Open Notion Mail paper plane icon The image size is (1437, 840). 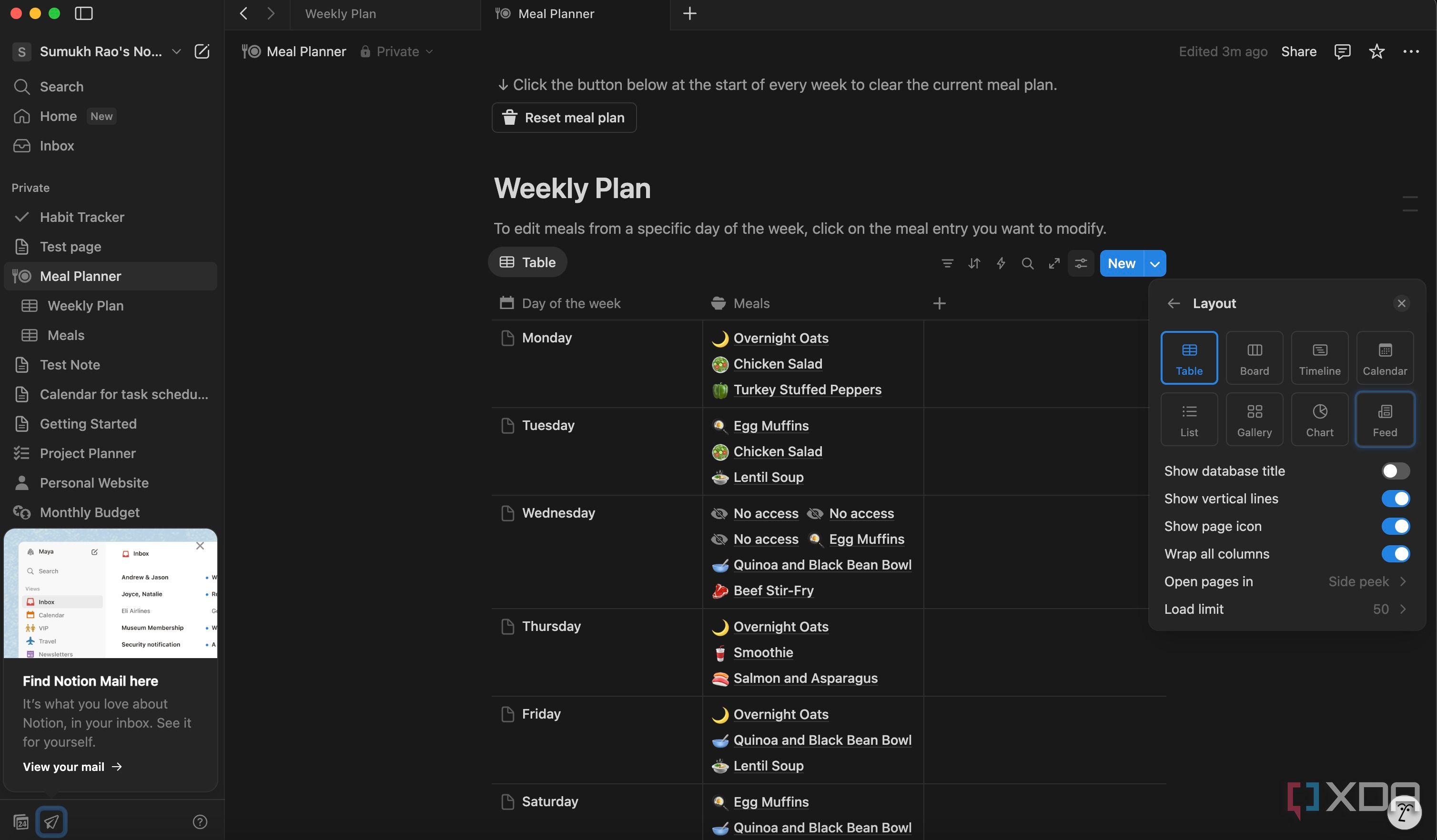click(51, 821)
